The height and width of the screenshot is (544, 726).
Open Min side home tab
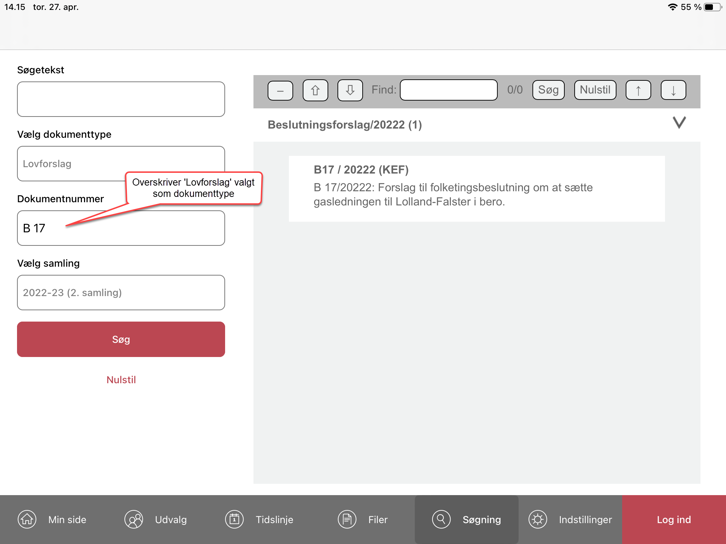pos(52,520)
